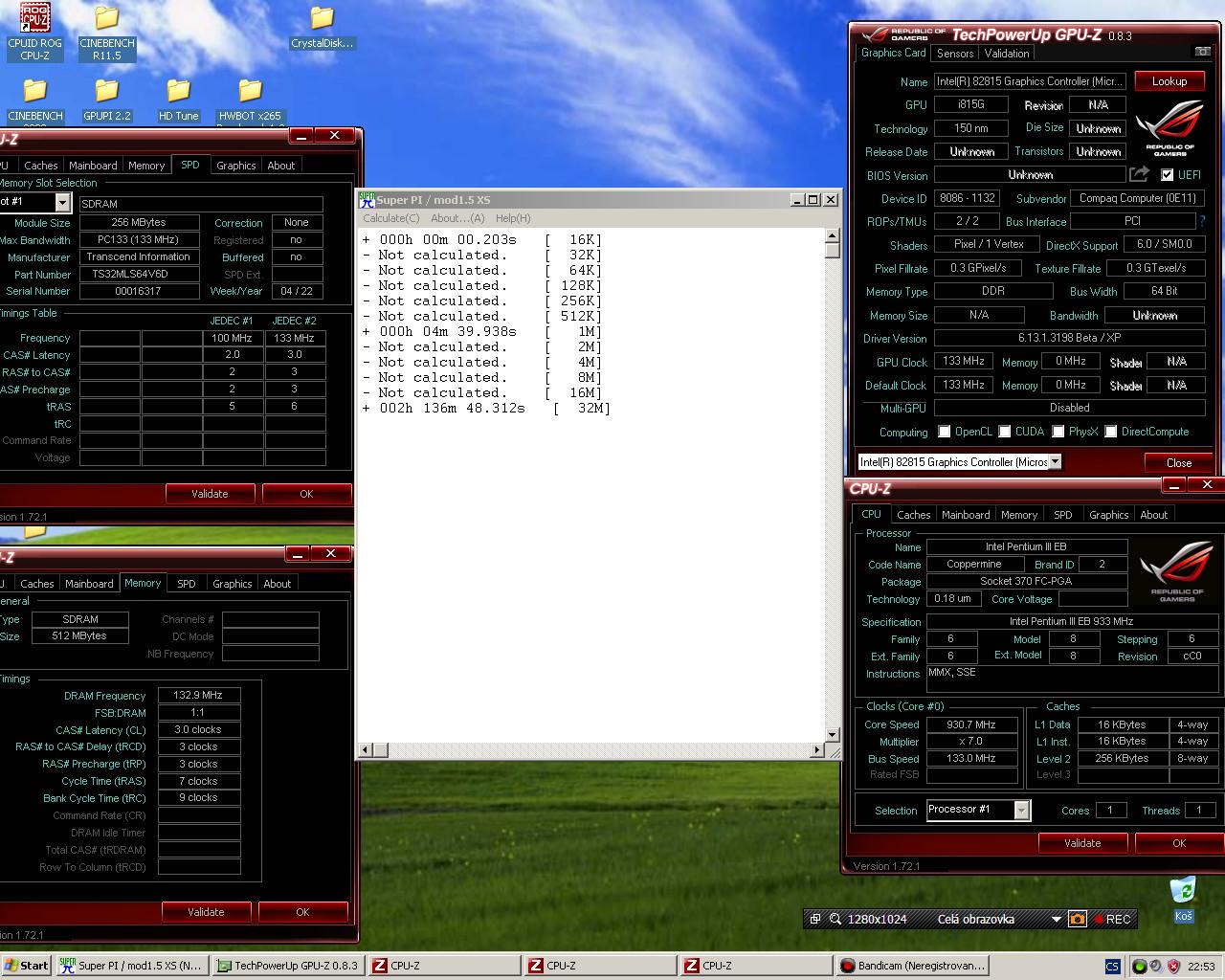
Task: Switch to the Sensors tab in GPU-Z
Action: pyautogui.click(x=955, y=54)
